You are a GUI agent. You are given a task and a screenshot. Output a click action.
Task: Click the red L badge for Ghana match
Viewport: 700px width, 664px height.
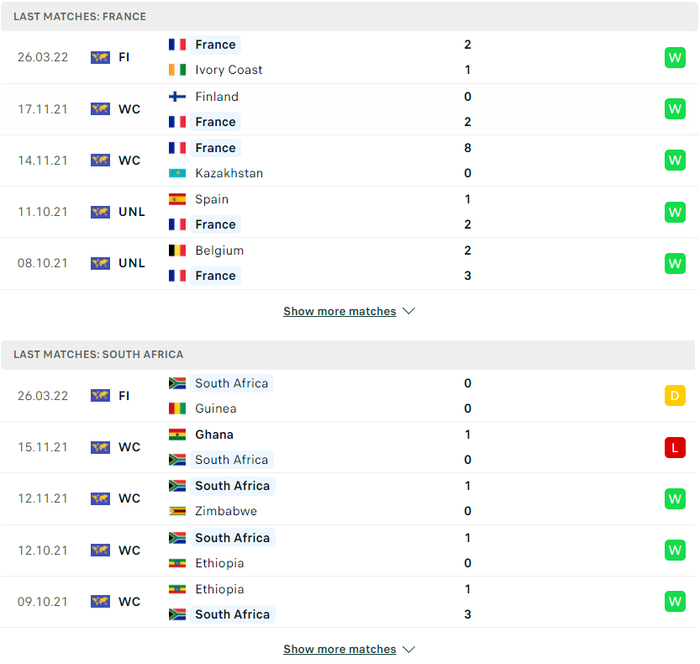click(x=675, y=447)
